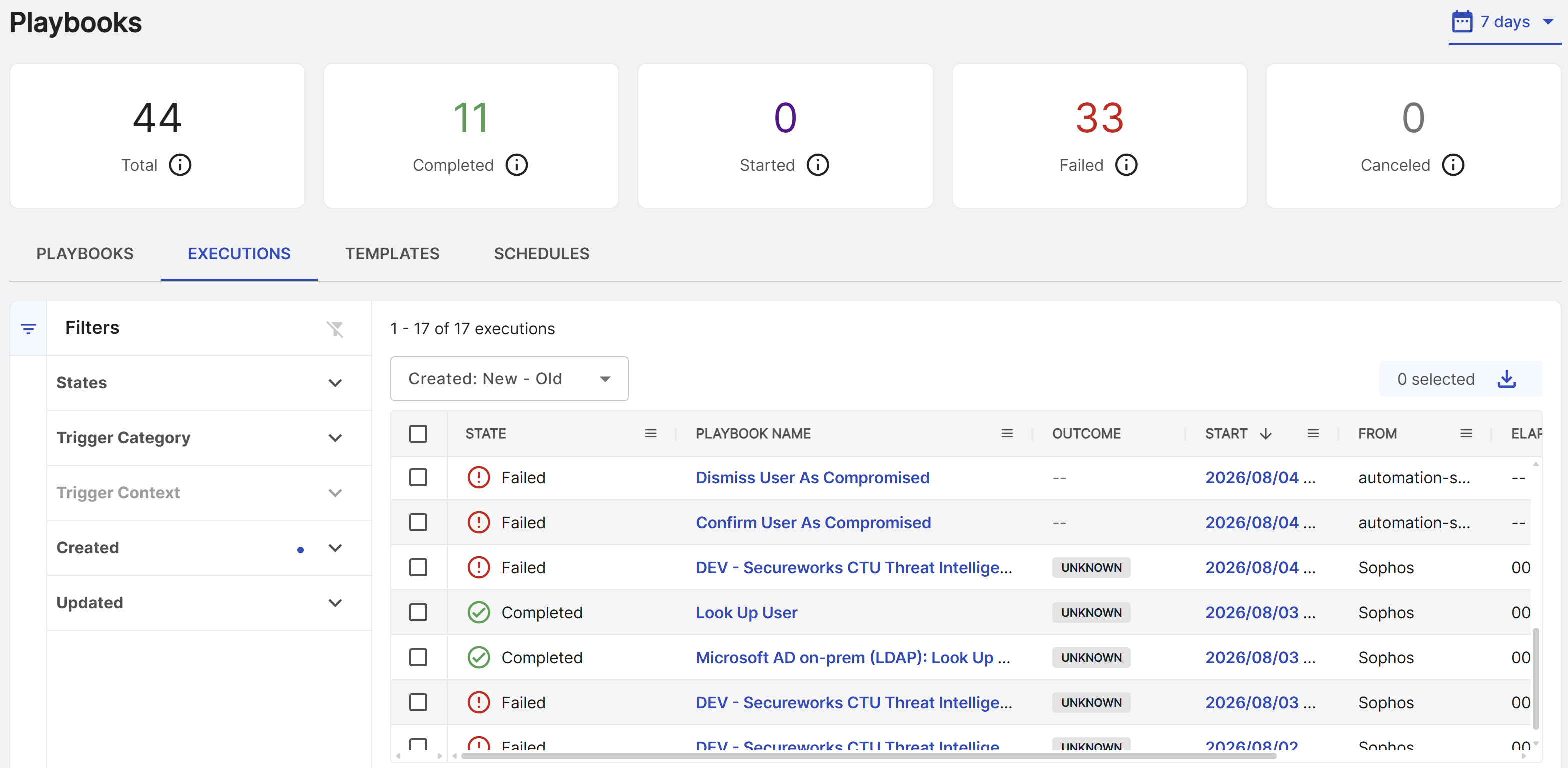This screenshot has height=768, width=1568.
Task: Expand the States filter section
Action: pyautogui.click(x=209, y=383)
